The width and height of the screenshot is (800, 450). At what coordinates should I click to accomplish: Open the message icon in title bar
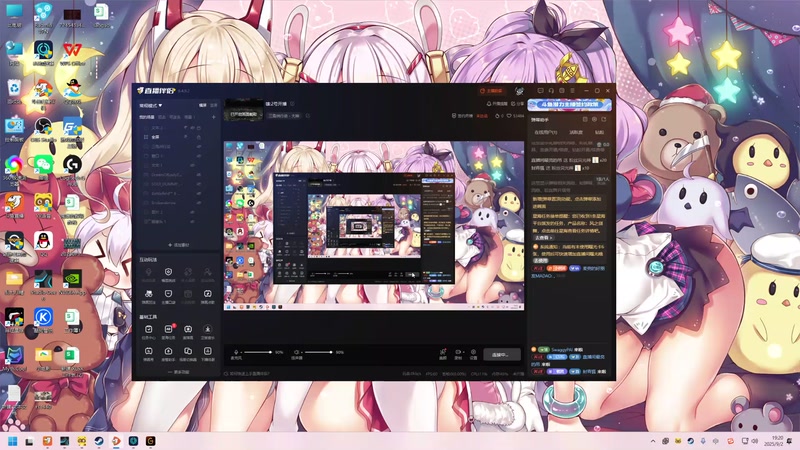540,91
